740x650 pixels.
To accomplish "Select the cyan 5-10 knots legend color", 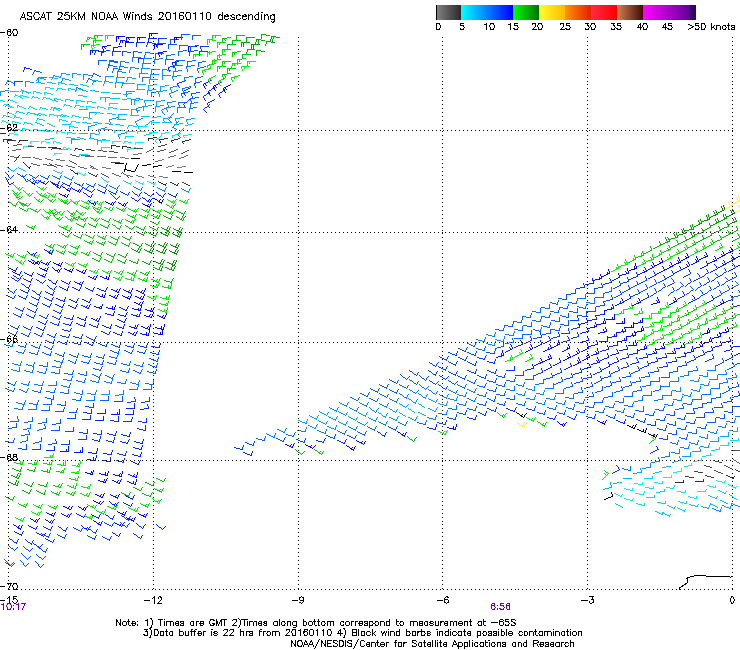I will 474,12.
